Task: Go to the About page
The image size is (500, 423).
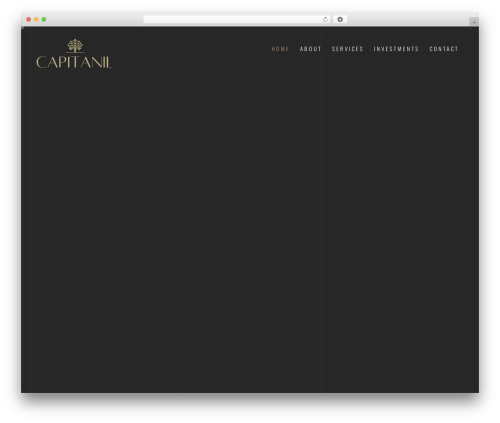Action: click(310, 49)
